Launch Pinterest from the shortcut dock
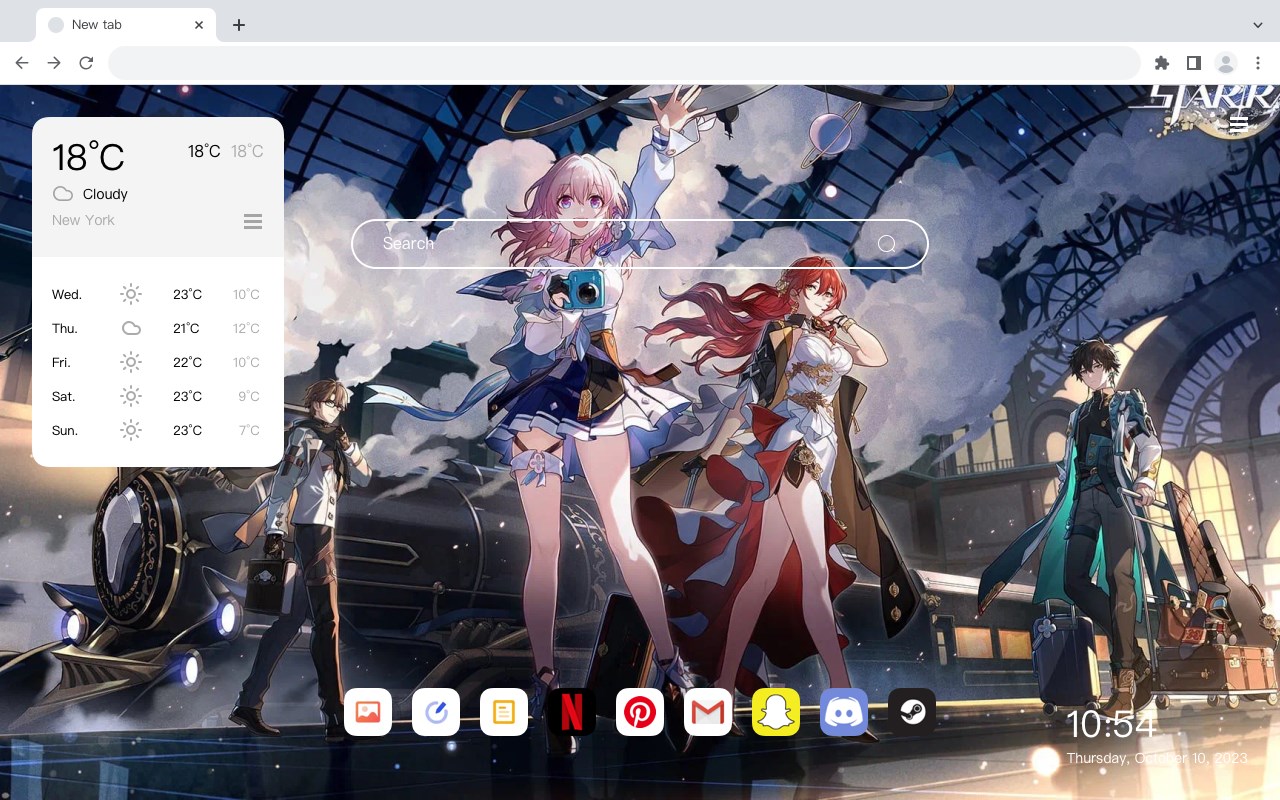 coord(640,712)
